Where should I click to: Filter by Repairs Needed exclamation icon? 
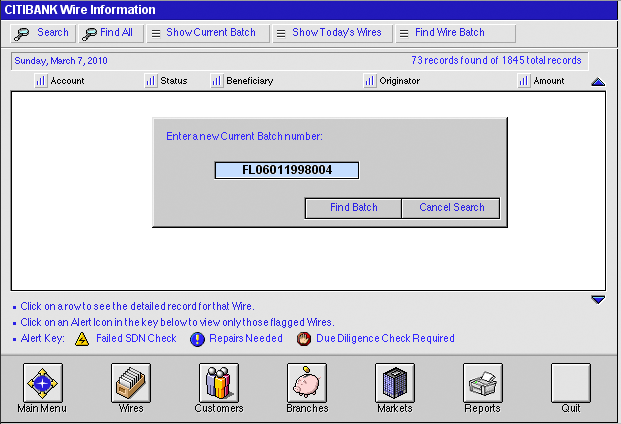(x=197, y=339)
